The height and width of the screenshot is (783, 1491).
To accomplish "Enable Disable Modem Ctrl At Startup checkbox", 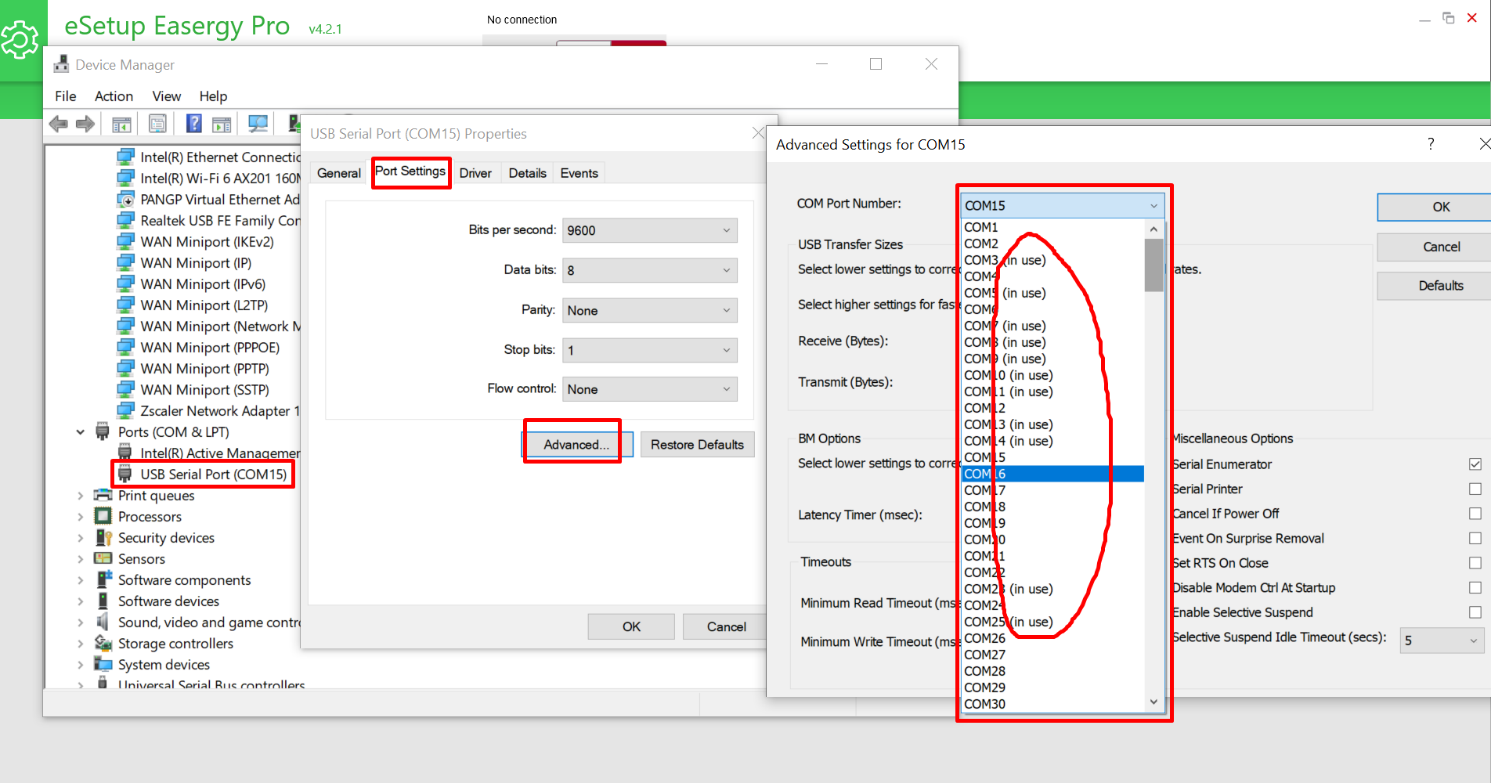I will click(x=1475, y=588).
